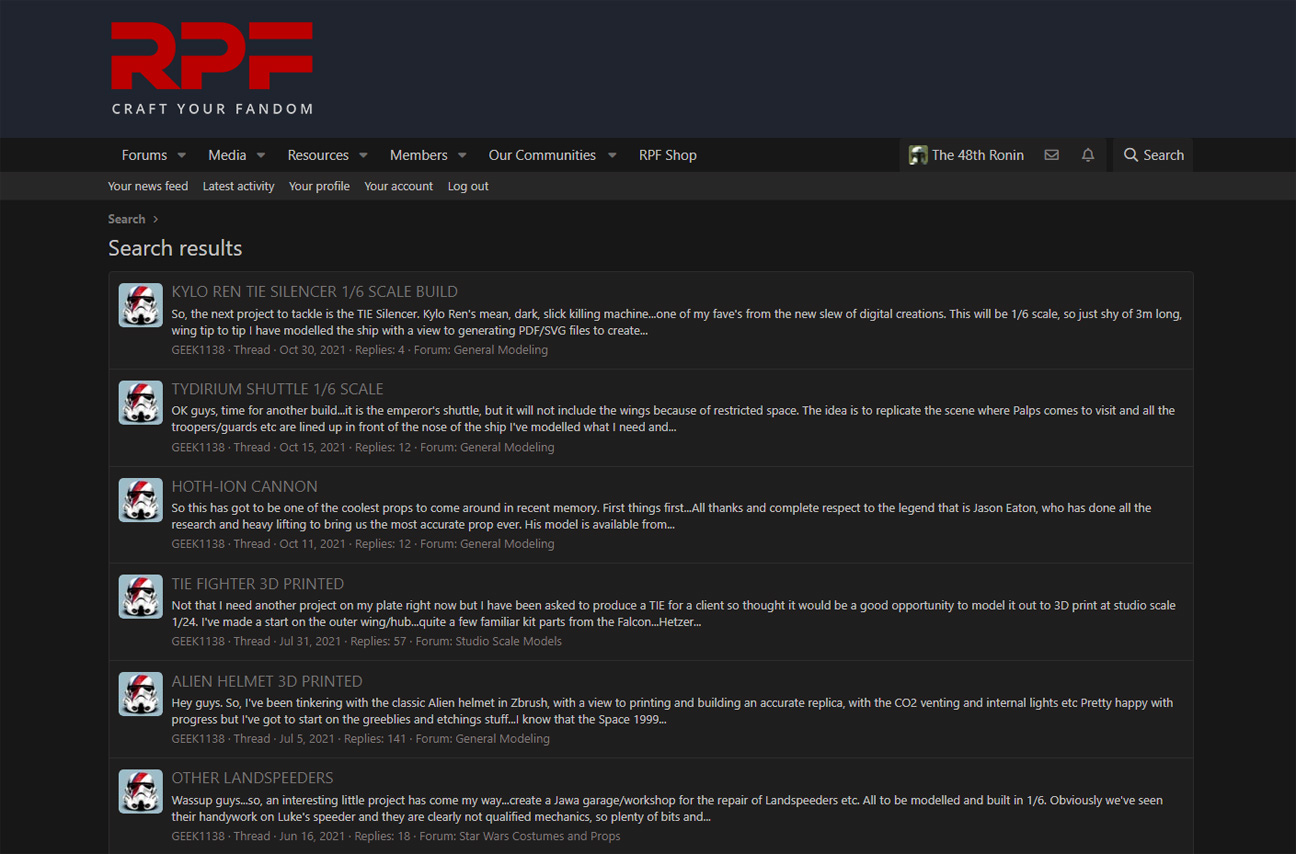Screen dimensions: 1296x854
Task: Open General Modeling forum link on Tydirium result
Action: click(x=507, y=447)
